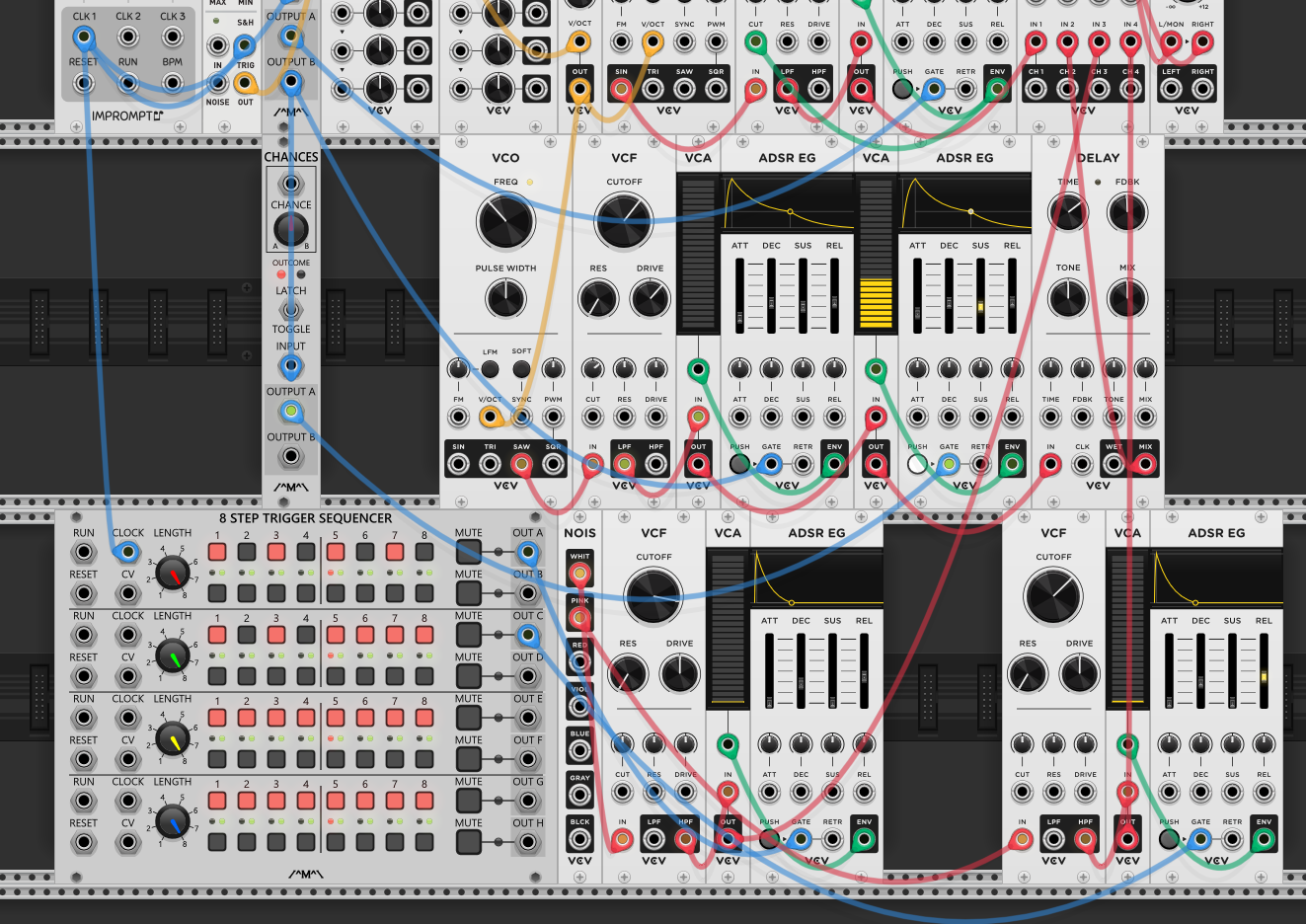Click the DELAY module WET output jack
The height and width of the screenshot is (924, 1306).
click(1114, 464)
